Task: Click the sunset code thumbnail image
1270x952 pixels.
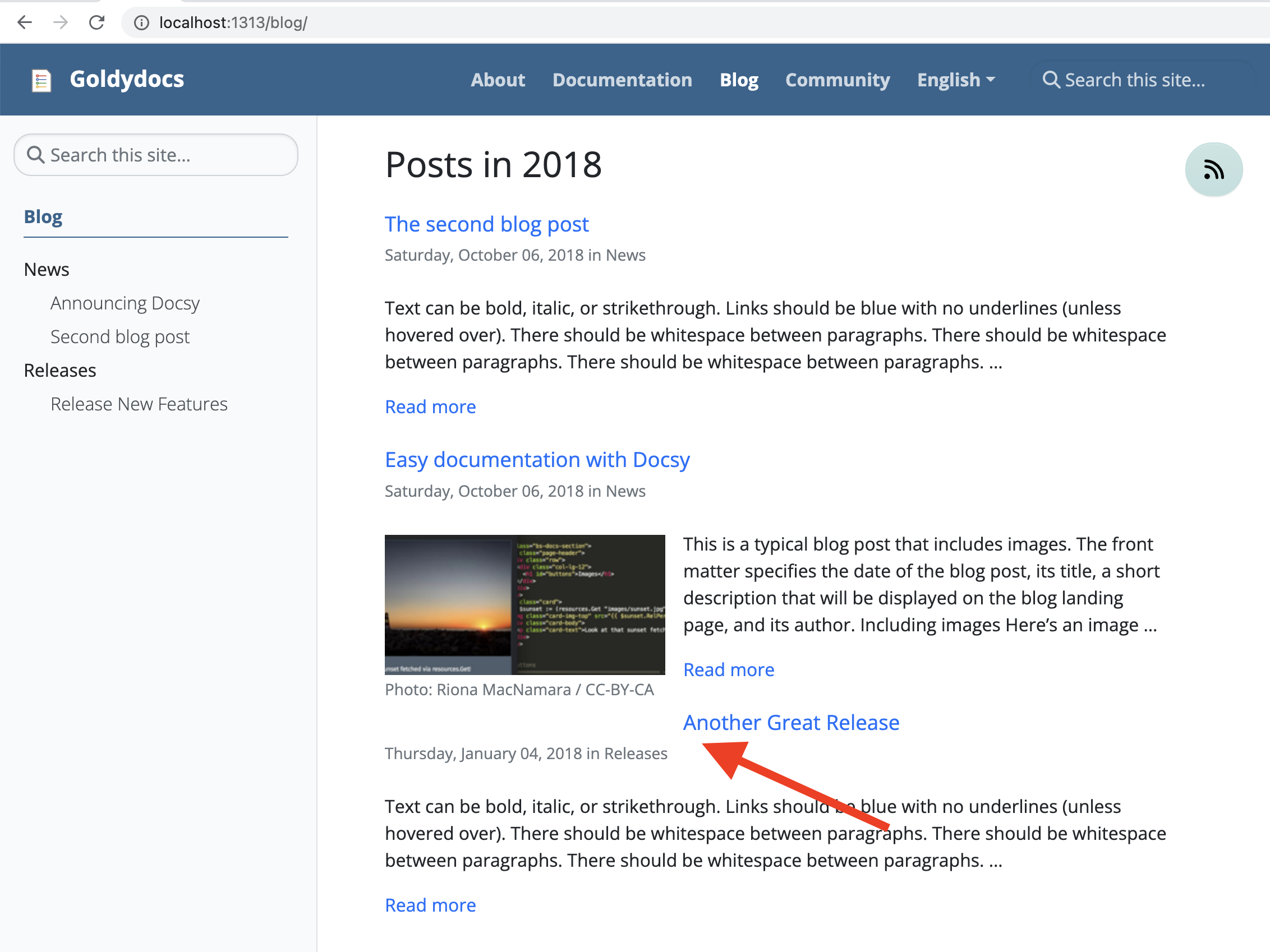Action: point(524,604)
